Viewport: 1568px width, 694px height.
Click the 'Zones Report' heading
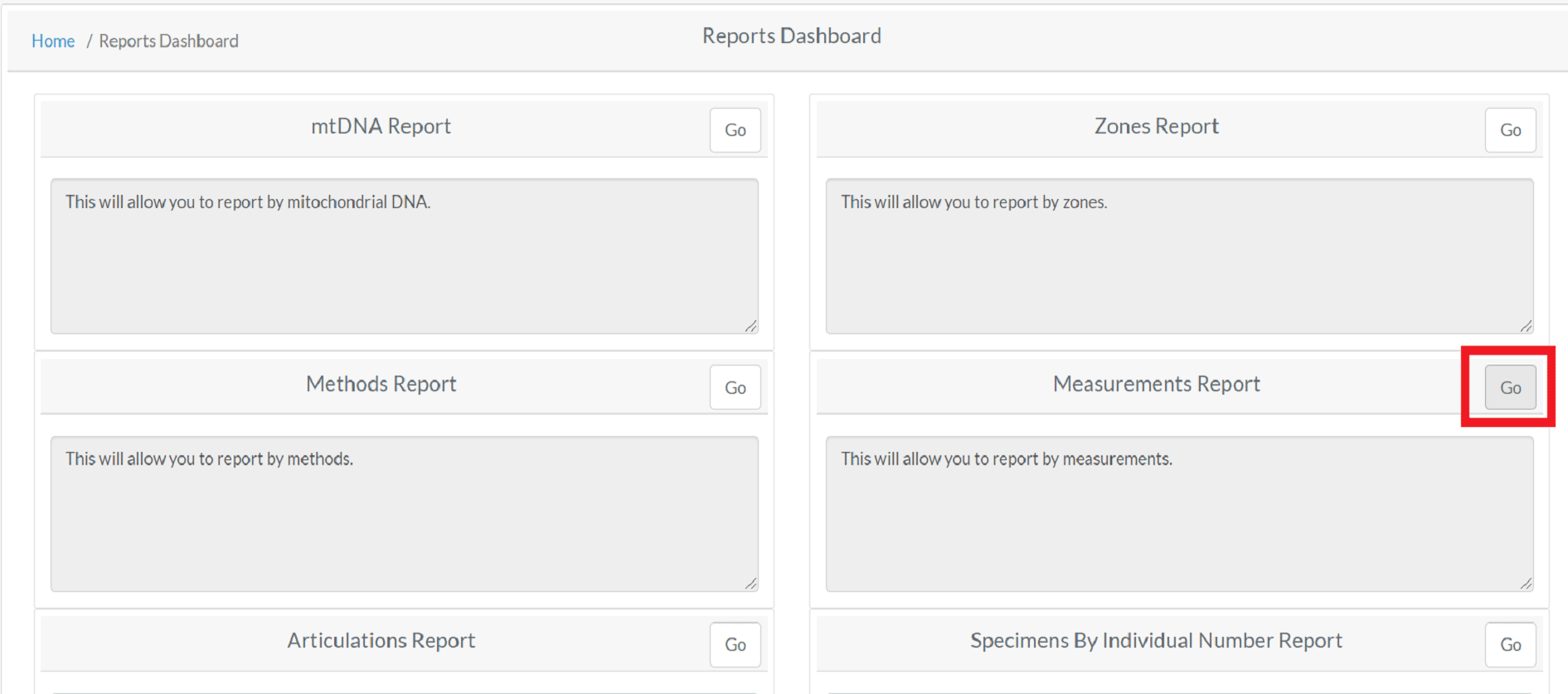click(1157, 126)
